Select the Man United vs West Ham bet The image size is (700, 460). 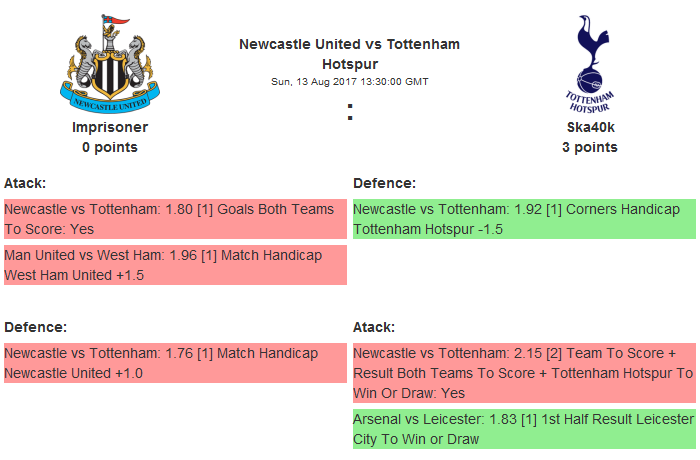(174, 265)
